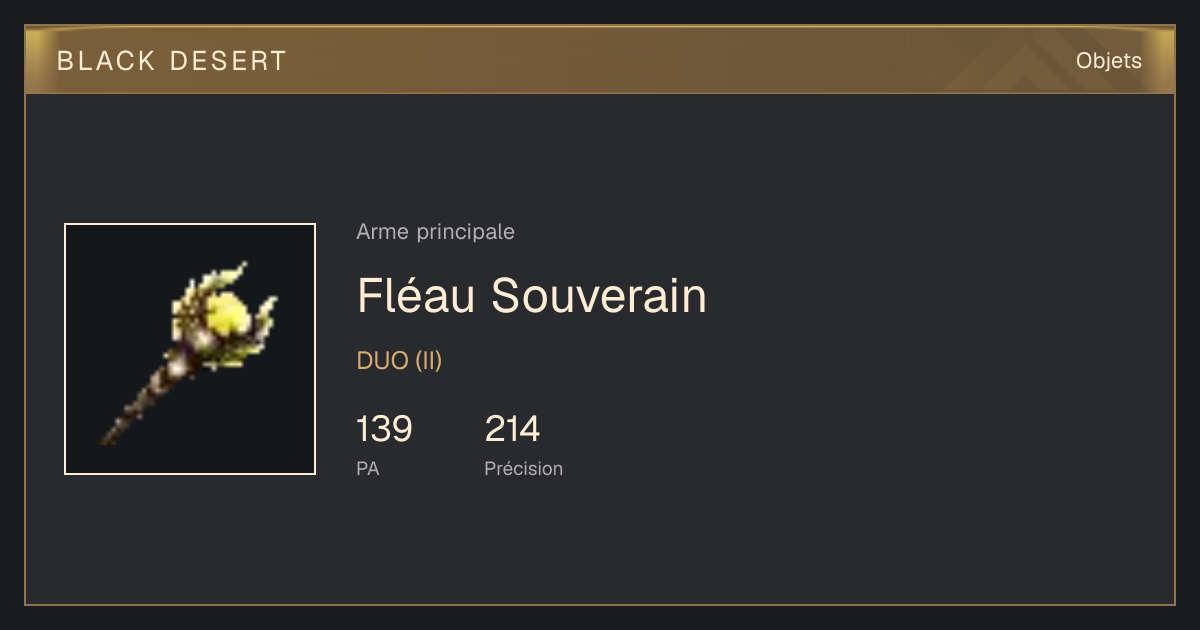
Task: Click the word BLACK in the header
Action: tap(107, 61)
